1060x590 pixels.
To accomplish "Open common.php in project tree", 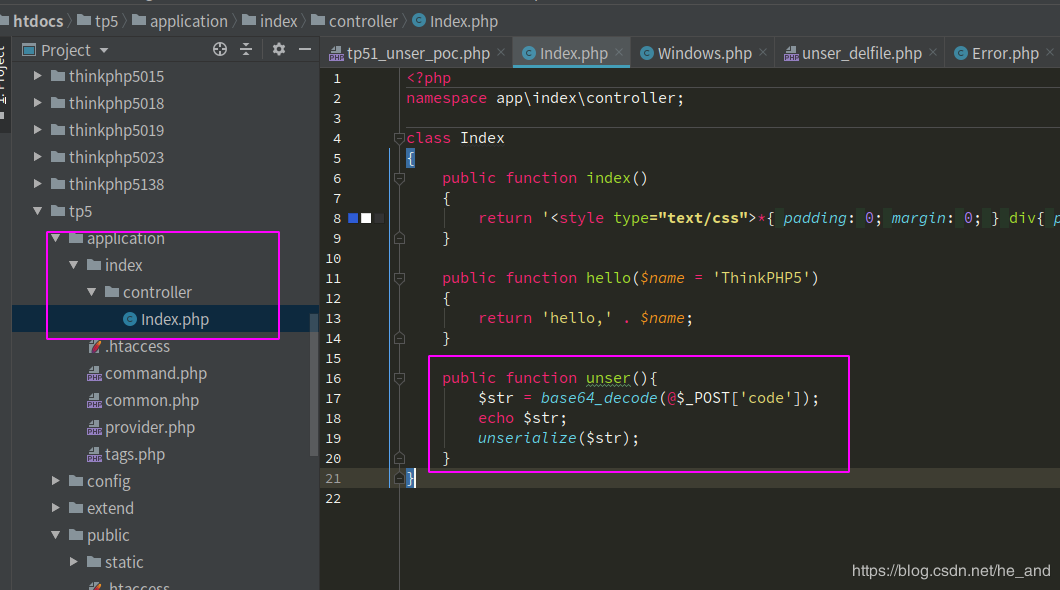I will (151, 401).
